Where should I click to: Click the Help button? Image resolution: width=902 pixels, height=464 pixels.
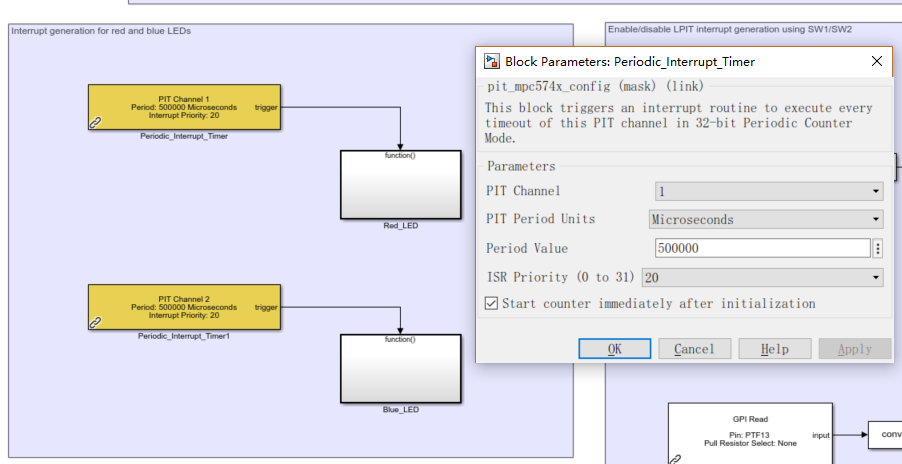pyautogui.click(x=774, y=349)
